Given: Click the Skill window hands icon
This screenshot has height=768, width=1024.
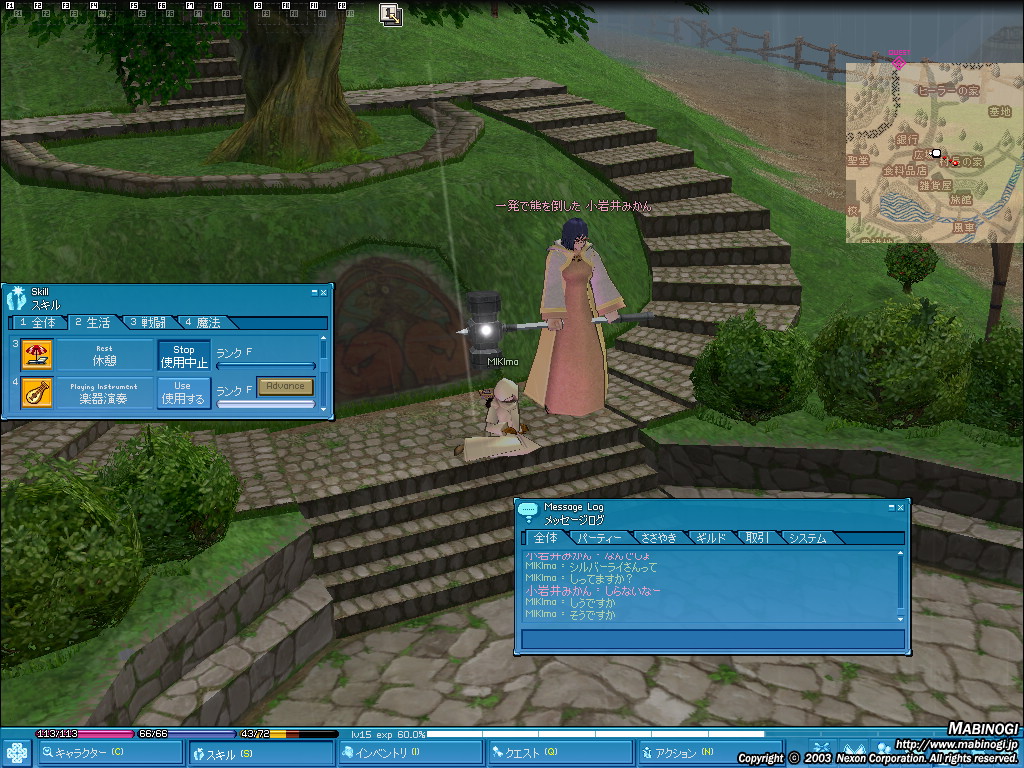Looking at the screenshot, I should pyautogui.click(x=16, y=298).
